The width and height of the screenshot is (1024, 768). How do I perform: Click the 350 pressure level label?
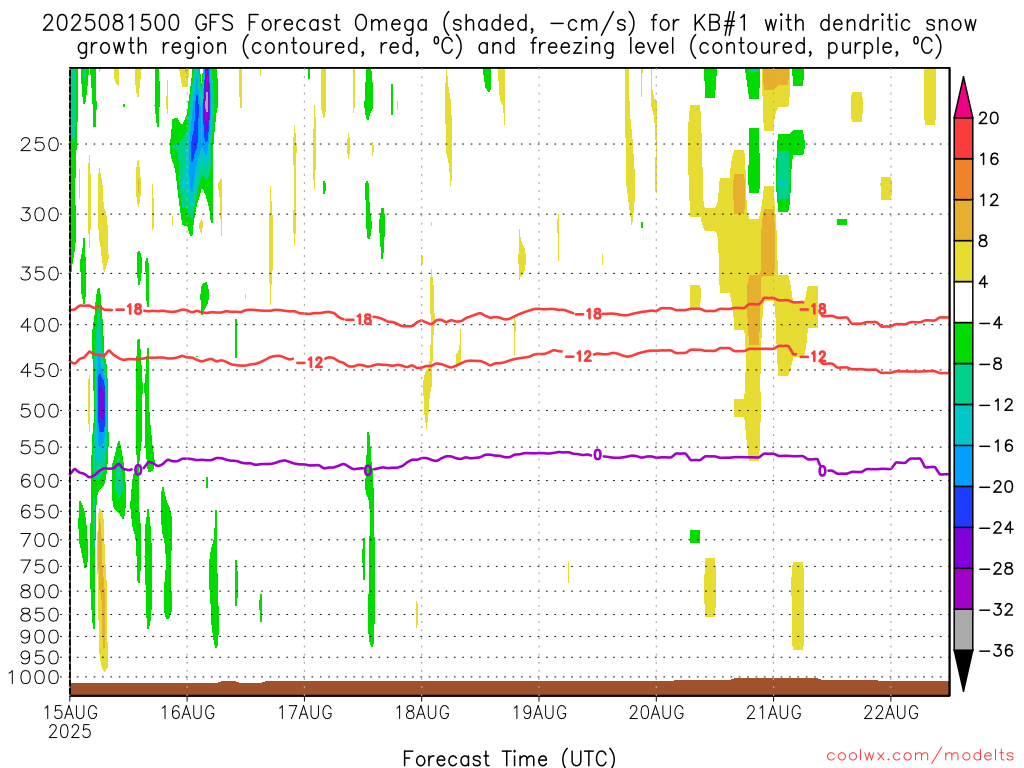[x=40, y=274]
